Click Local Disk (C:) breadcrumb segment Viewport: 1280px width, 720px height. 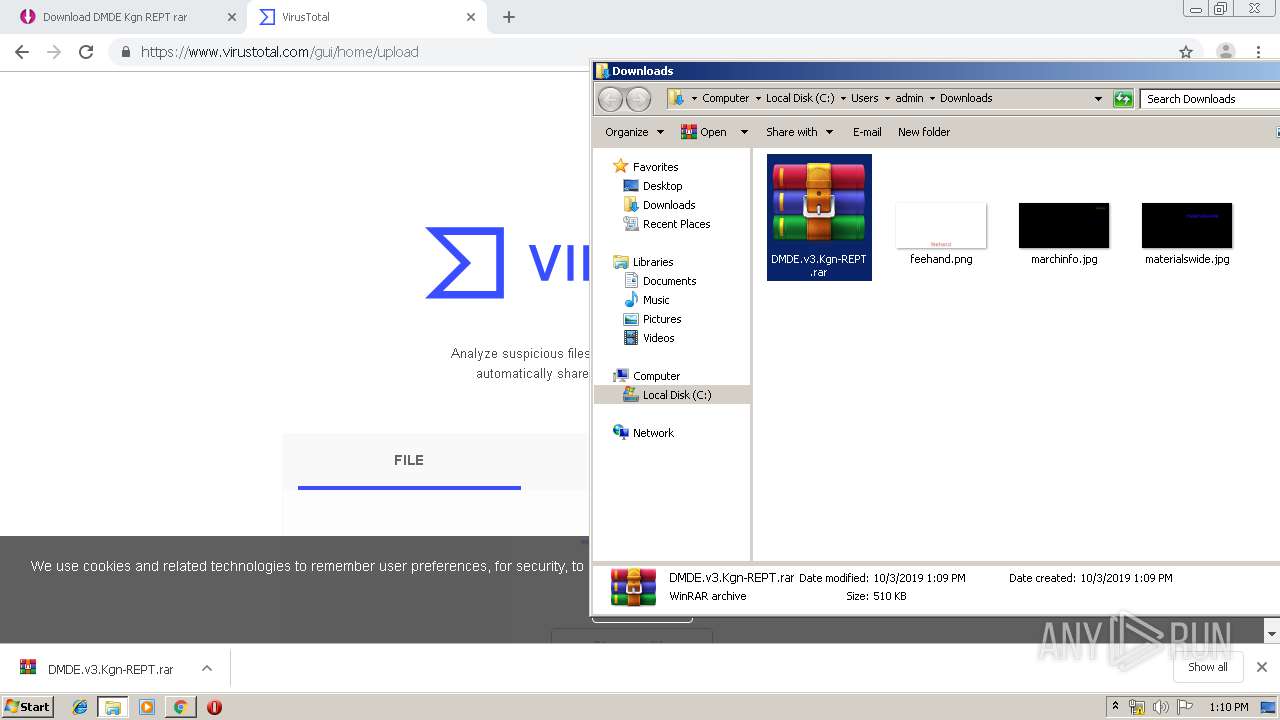800,98
